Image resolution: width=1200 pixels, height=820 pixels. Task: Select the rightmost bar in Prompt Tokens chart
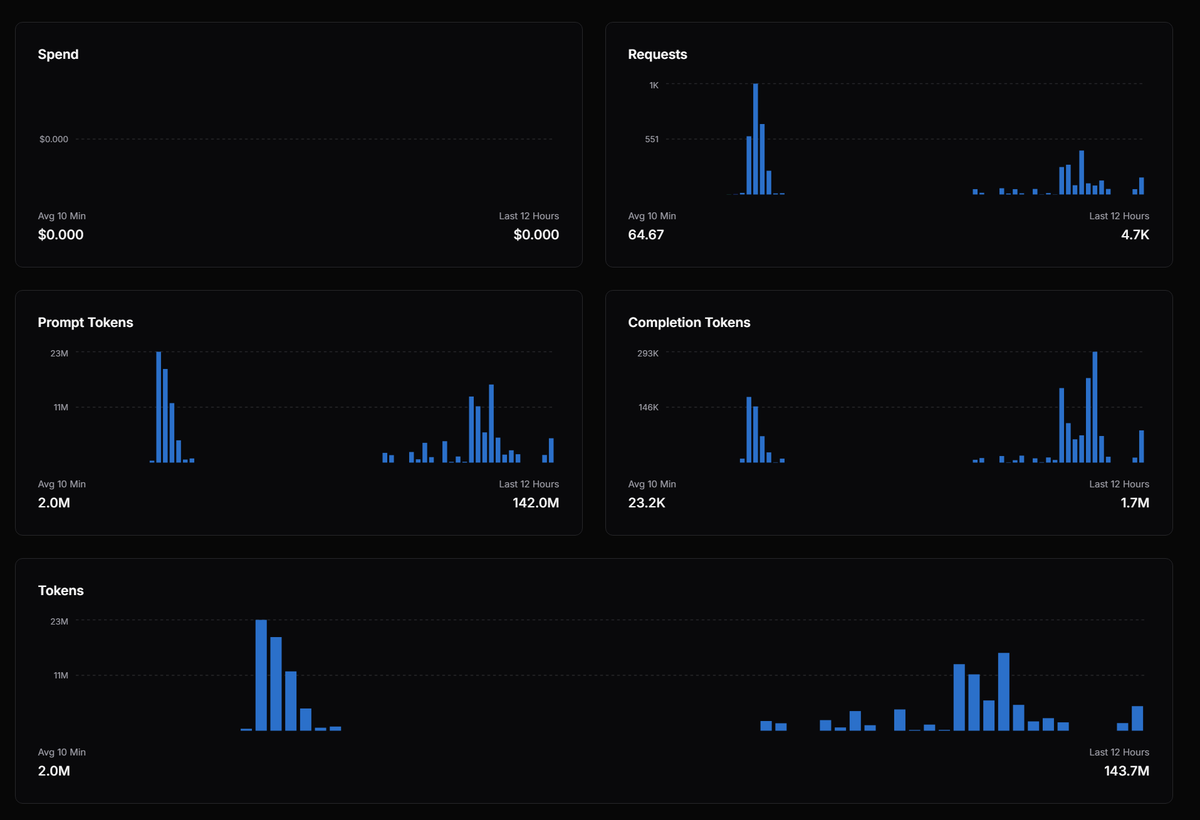tap(551, 450)
